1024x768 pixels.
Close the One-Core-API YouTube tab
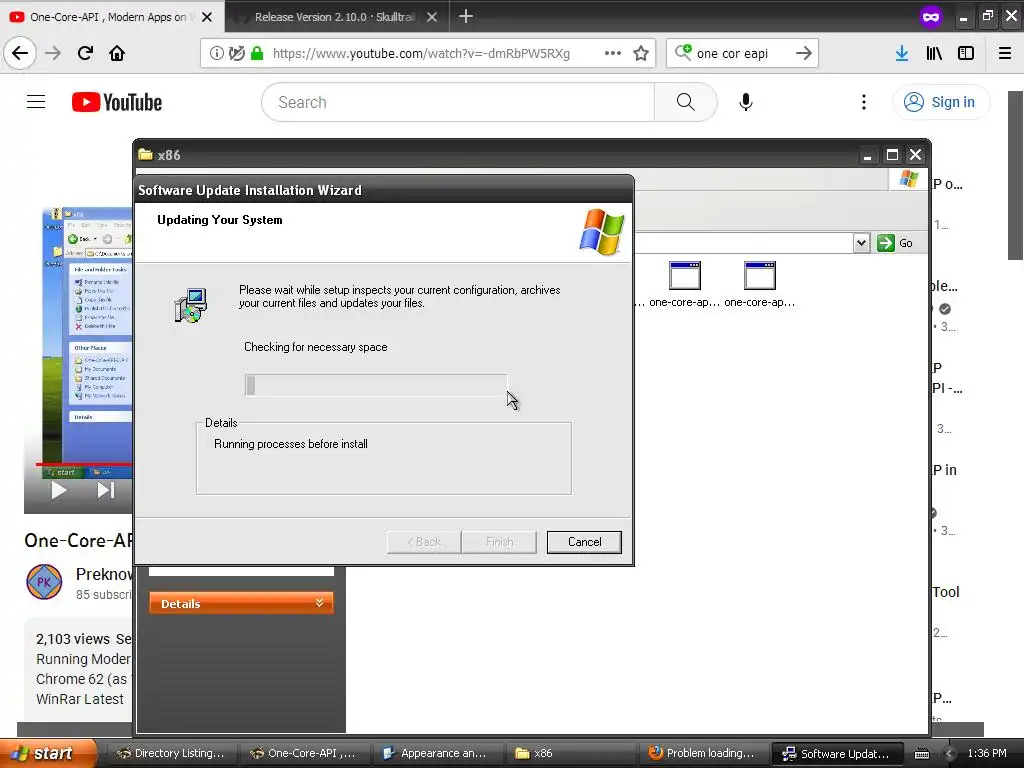[207, 17]
